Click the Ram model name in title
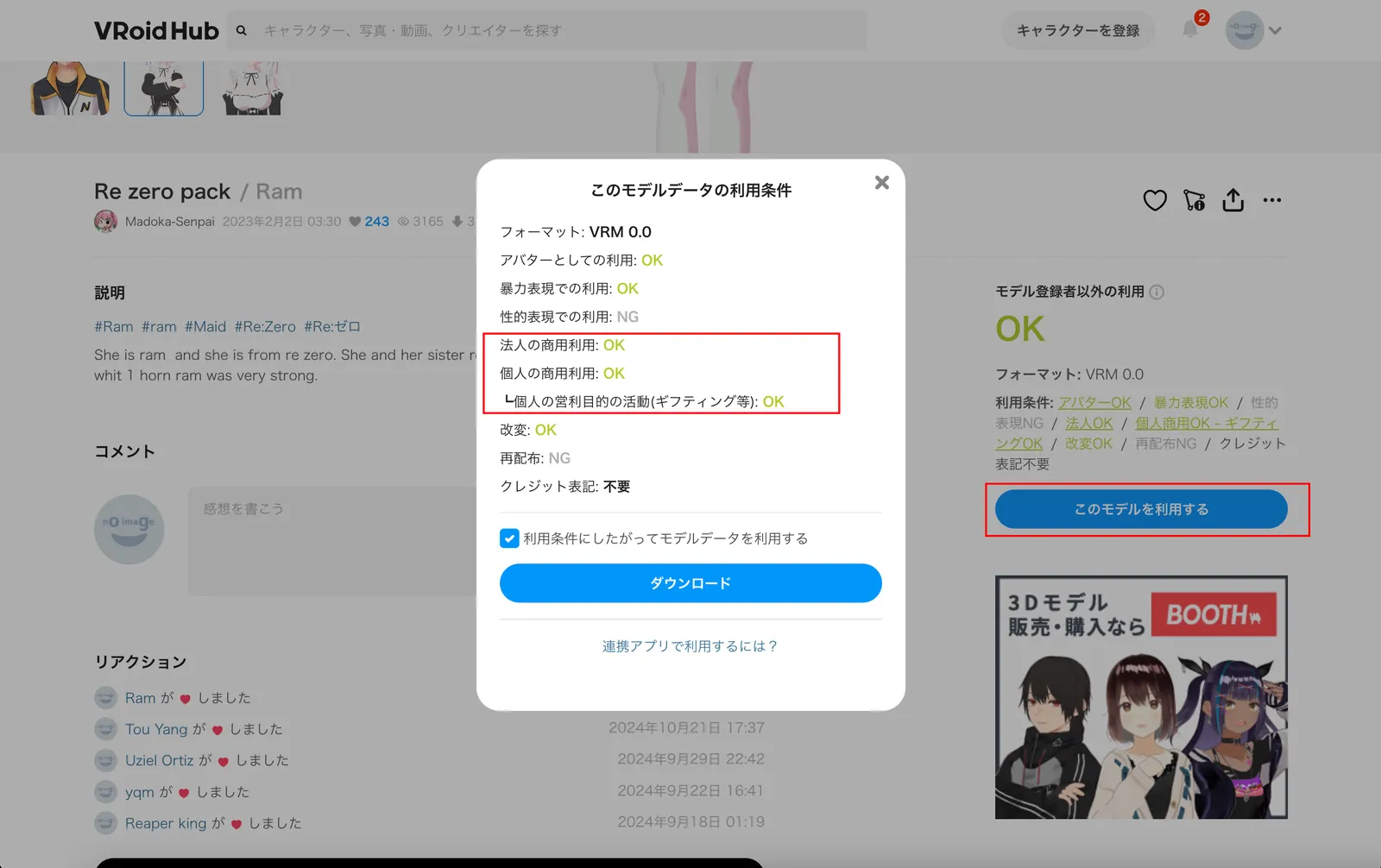Screen dimensions: 1381x868 point(279,192)
